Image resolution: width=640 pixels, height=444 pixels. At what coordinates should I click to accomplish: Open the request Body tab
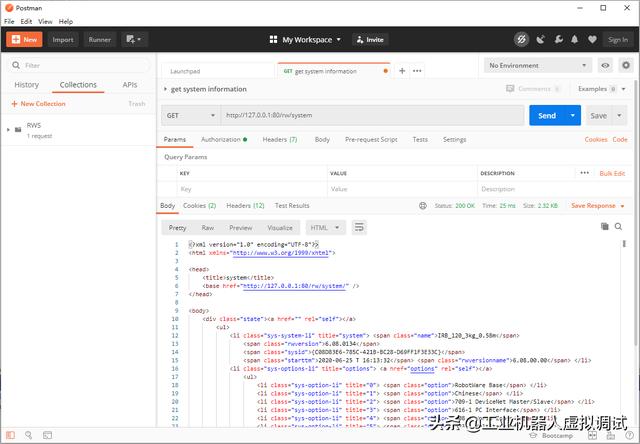[322, 139]
